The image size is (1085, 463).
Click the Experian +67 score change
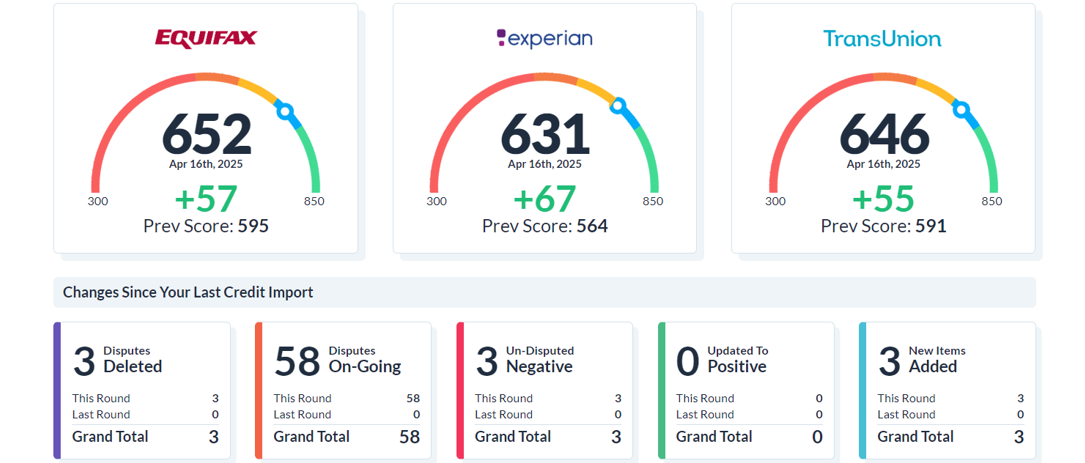[x=545, y=199]
